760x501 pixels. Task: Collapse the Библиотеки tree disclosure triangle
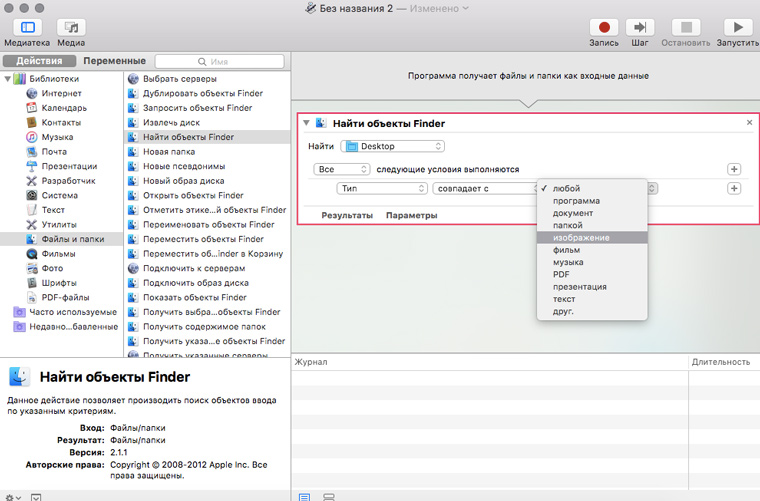pyautogui.click(x=7, y=78)
